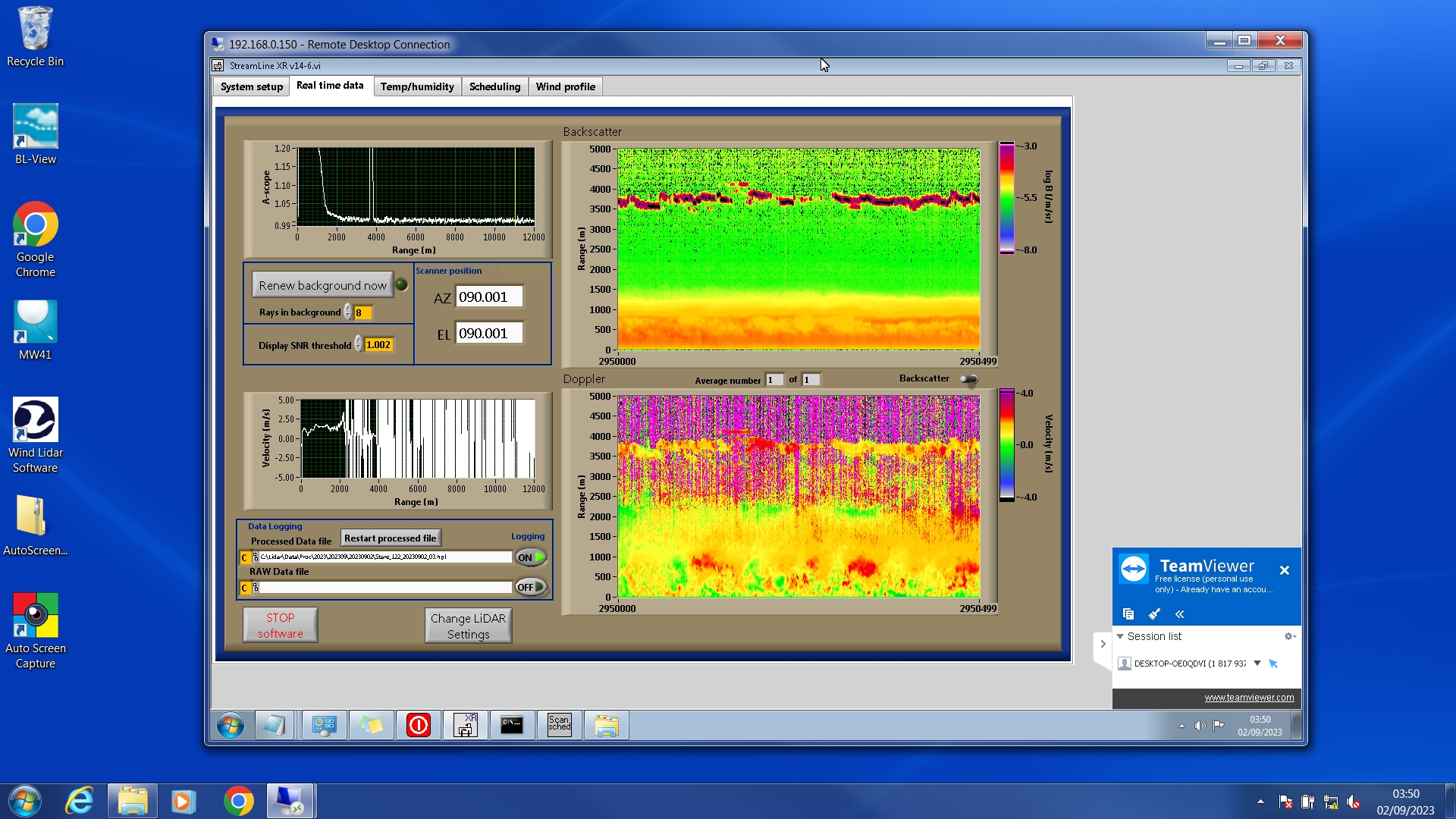Image resolution: width=1456 pixels, height=819 pixels.
Task: Open command prompt icon in remote taskbar
Action: pyautogui.click(x=512, y=725)
